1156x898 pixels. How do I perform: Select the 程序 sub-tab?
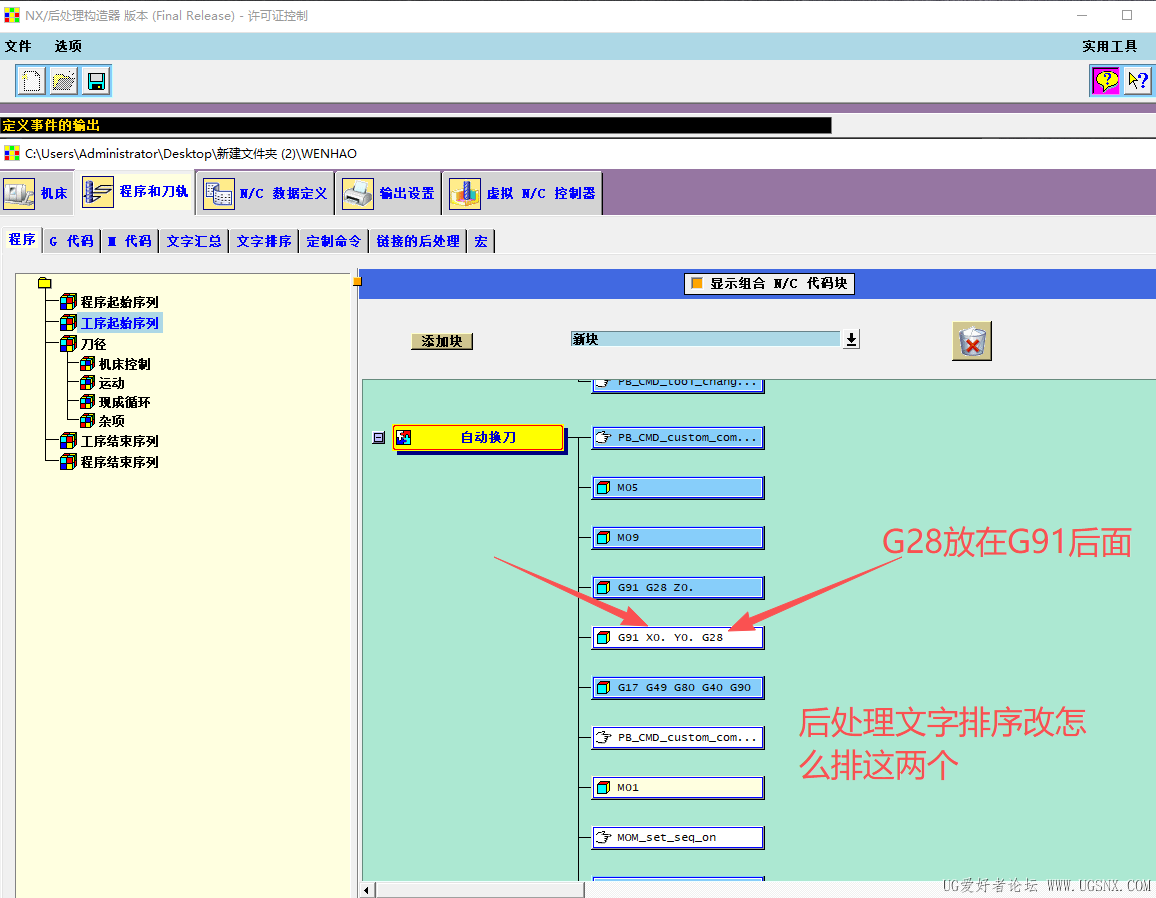click(x=22, y=240)
